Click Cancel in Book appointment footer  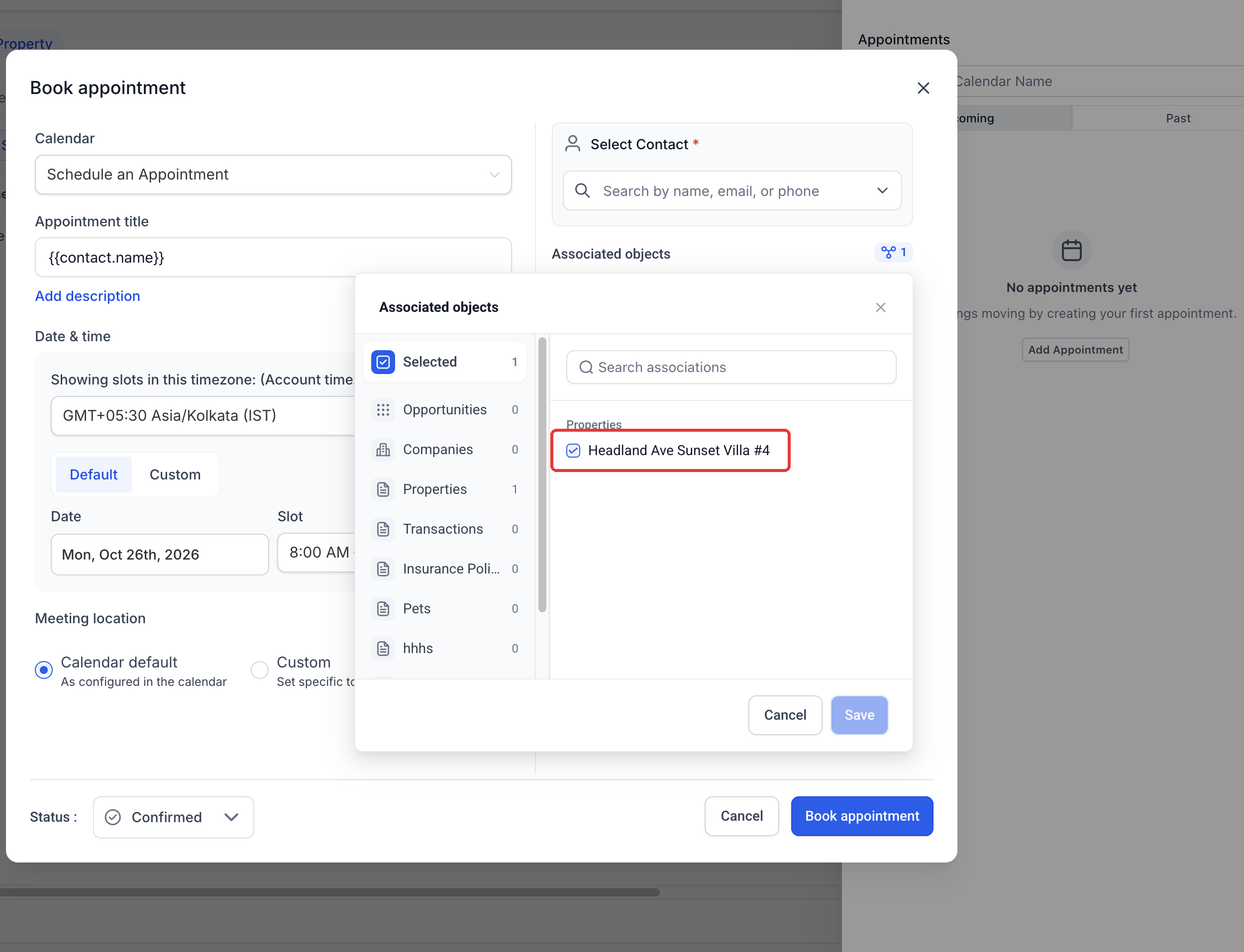tap(741, 816)
